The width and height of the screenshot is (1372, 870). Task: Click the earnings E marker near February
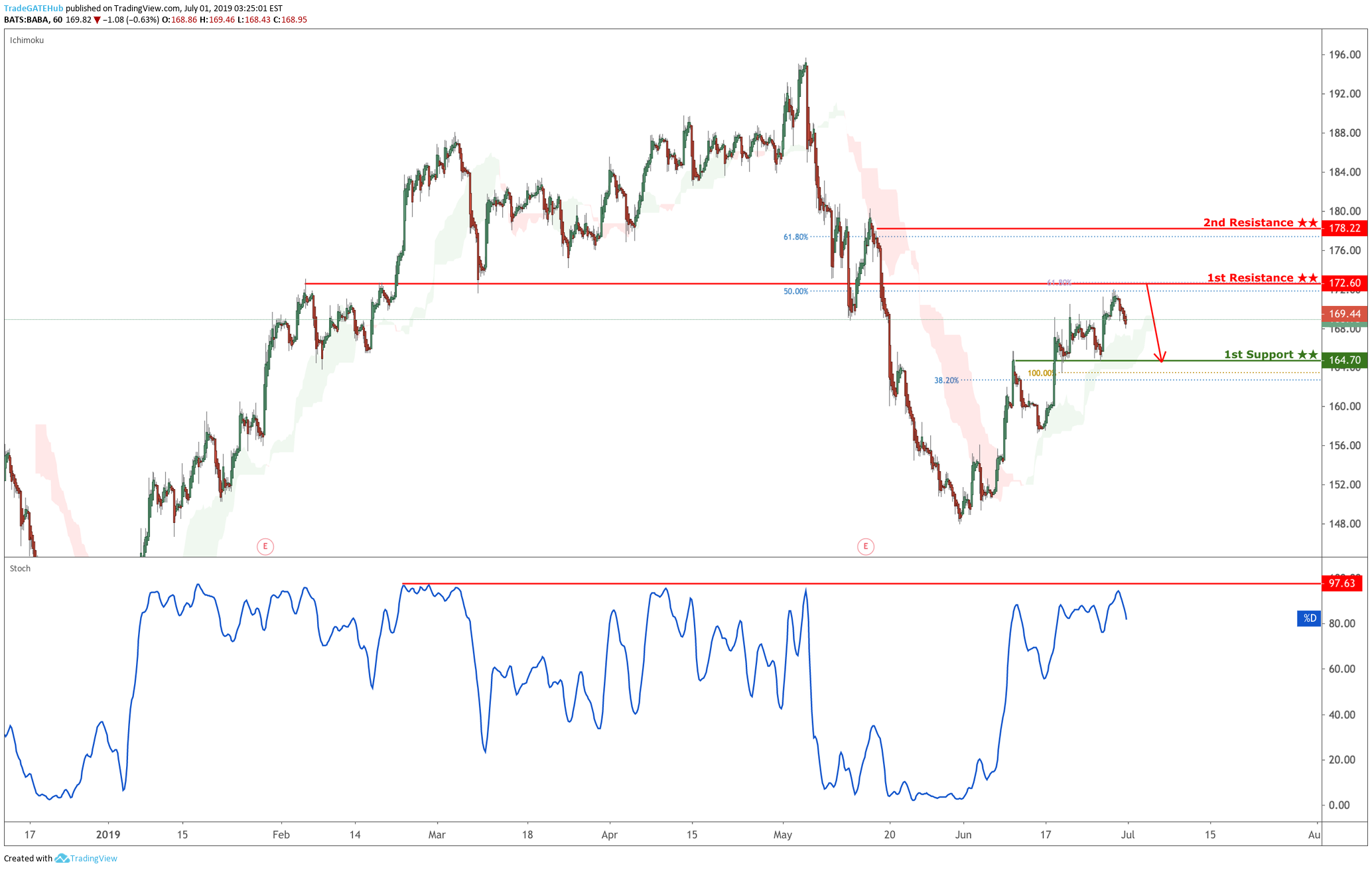pos(265,547)
